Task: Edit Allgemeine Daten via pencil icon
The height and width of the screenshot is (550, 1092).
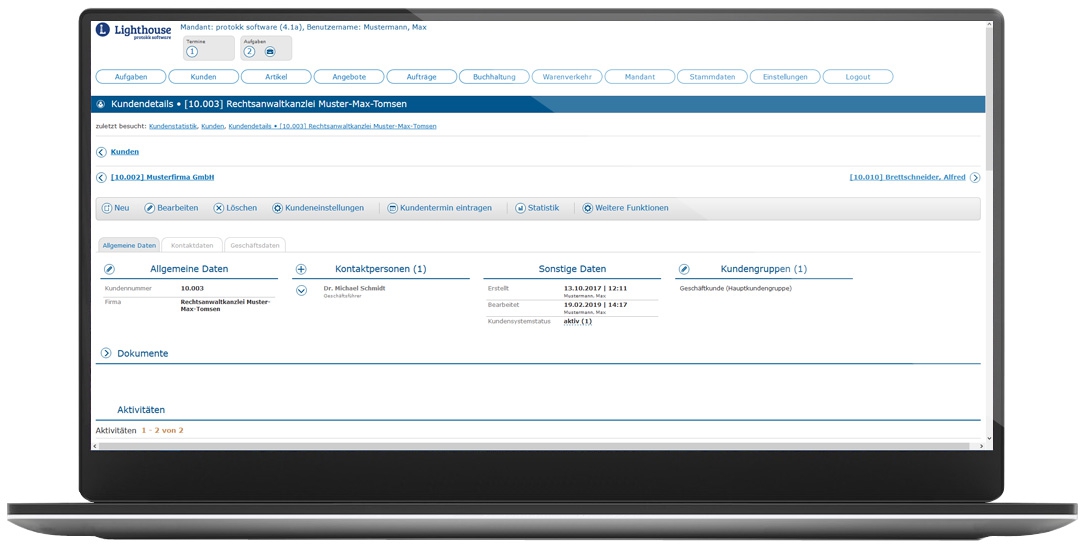Action: [109, 269]
